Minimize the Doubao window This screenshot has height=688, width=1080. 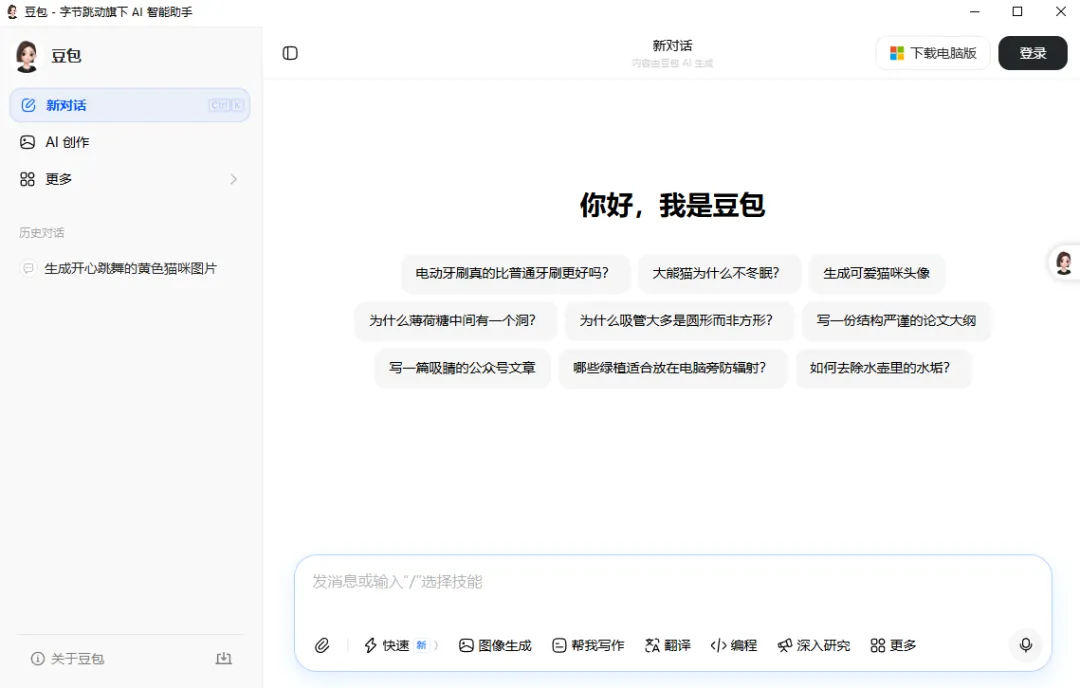[x=975, y=12]
